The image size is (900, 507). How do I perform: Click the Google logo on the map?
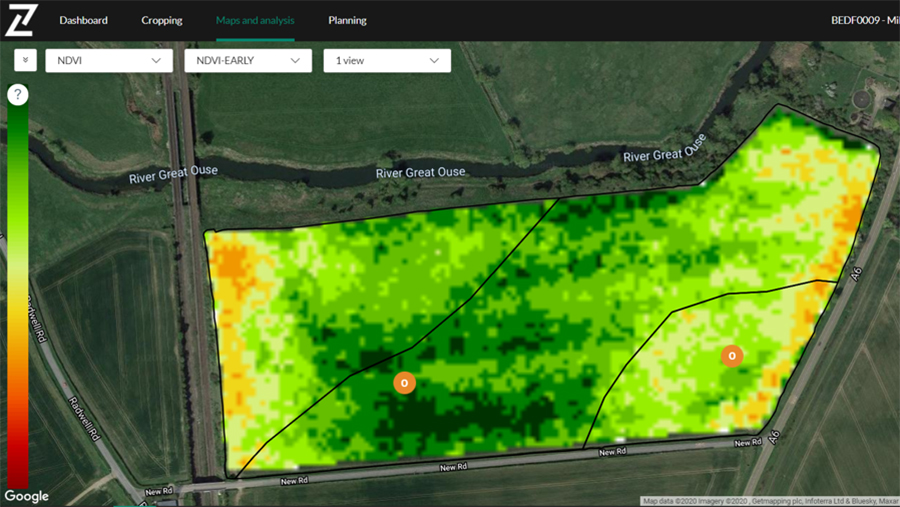point(27,496)
